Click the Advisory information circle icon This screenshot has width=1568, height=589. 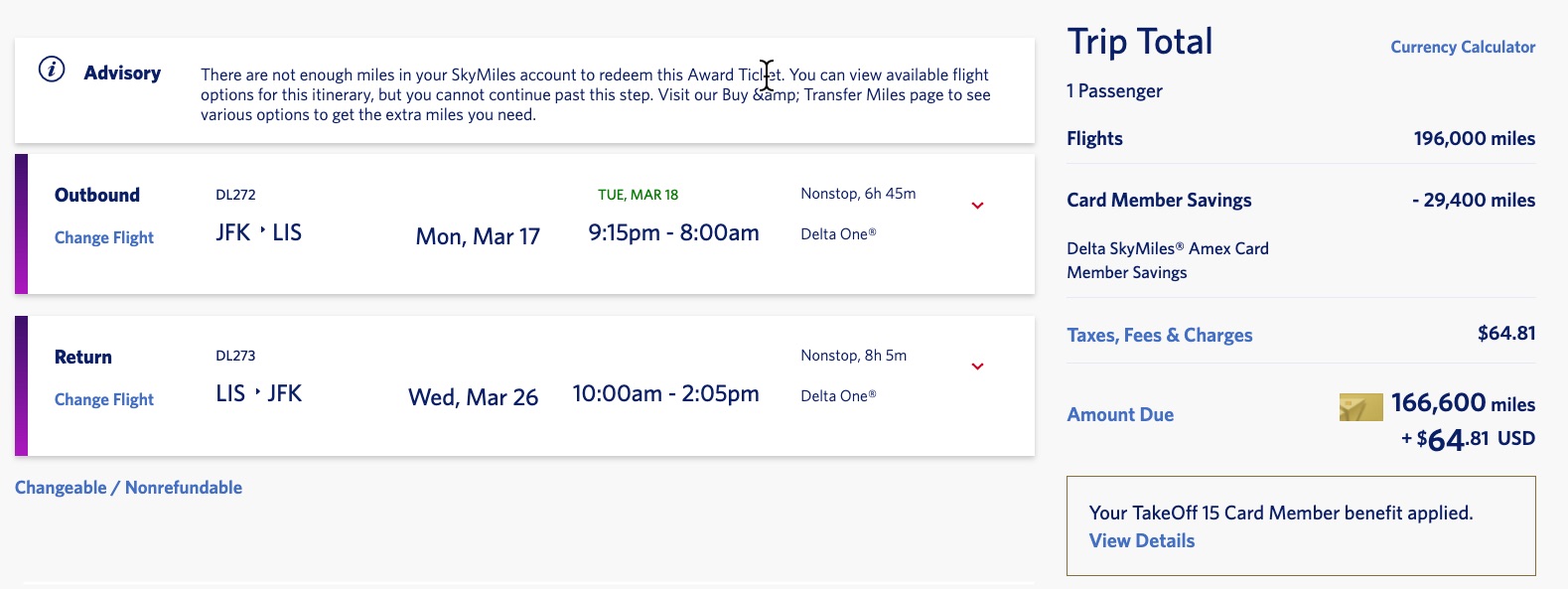[50, 70]
